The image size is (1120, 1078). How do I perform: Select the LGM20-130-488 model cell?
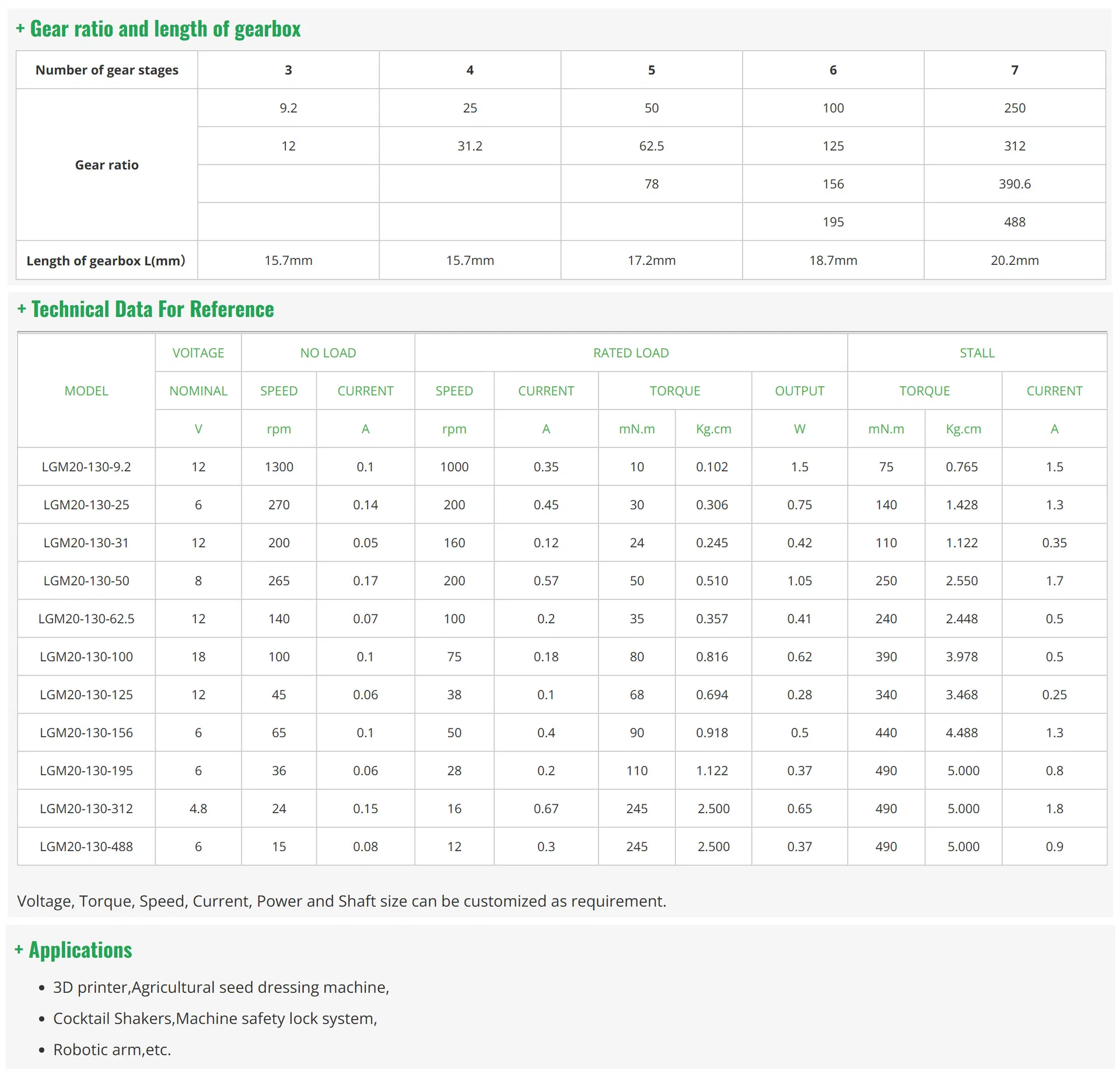click(x=86, y=846)
